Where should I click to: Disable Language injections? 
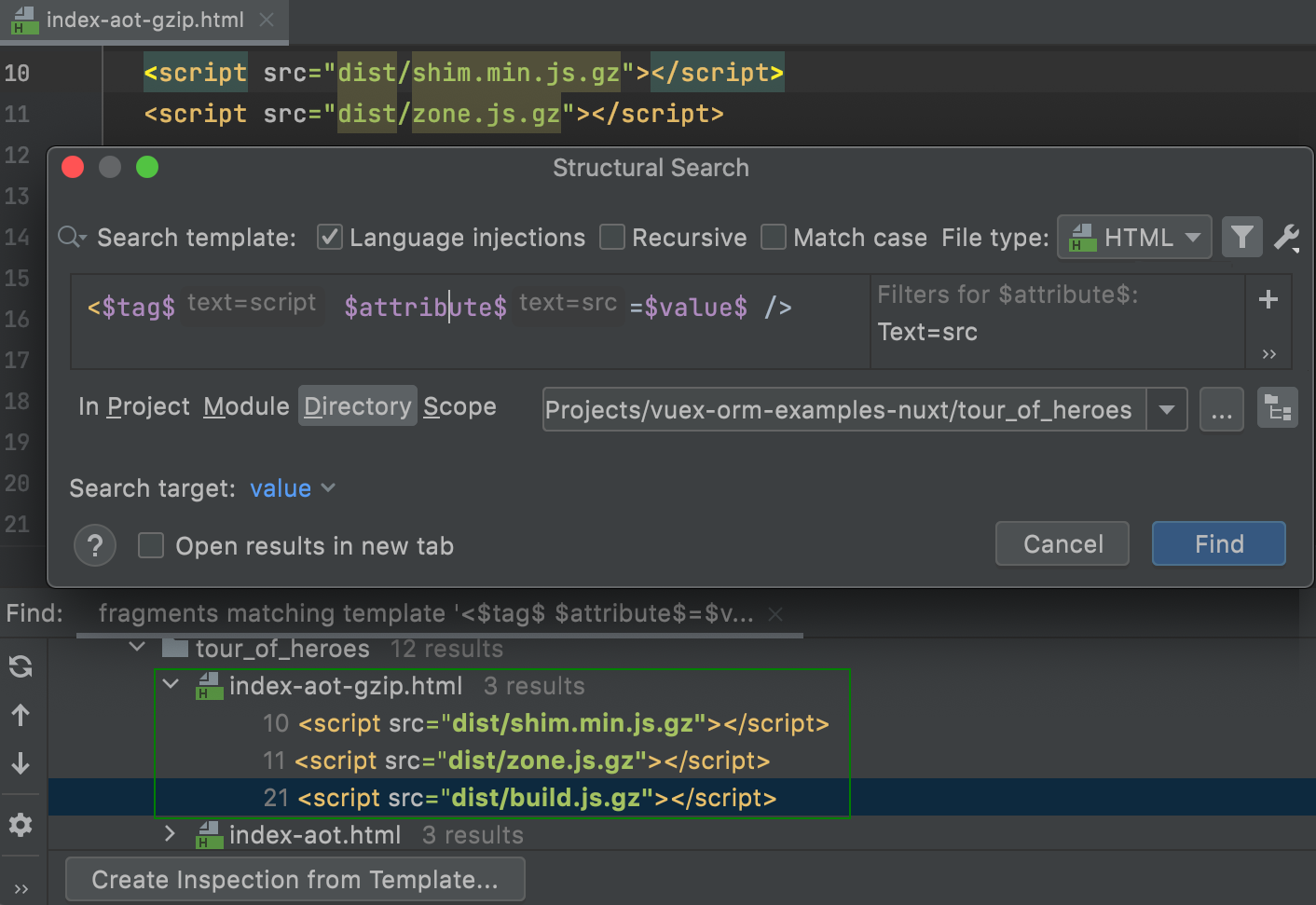(x=329, y=237)
